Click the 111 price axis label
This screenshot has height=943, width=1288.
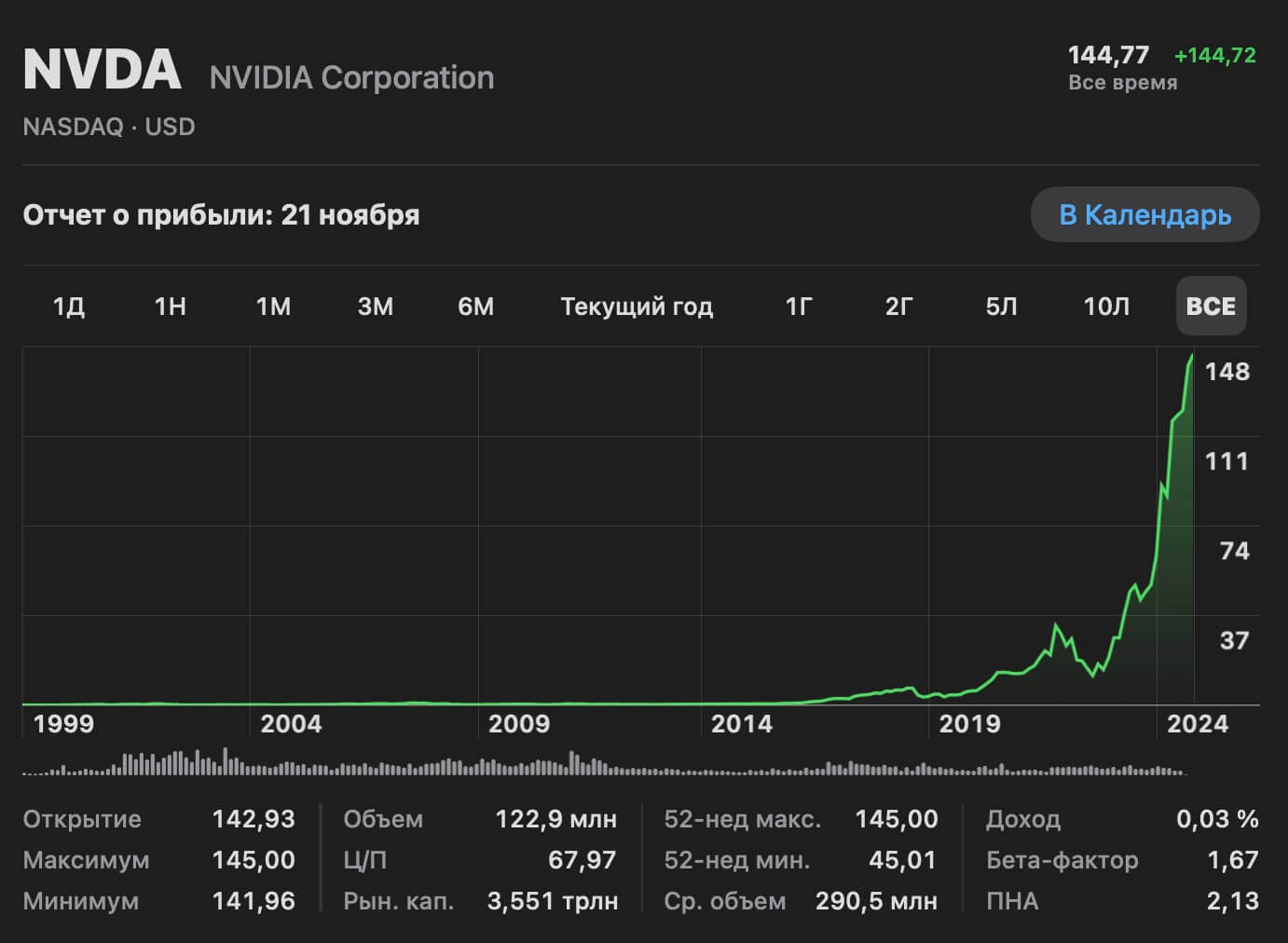click(1226, 461)
